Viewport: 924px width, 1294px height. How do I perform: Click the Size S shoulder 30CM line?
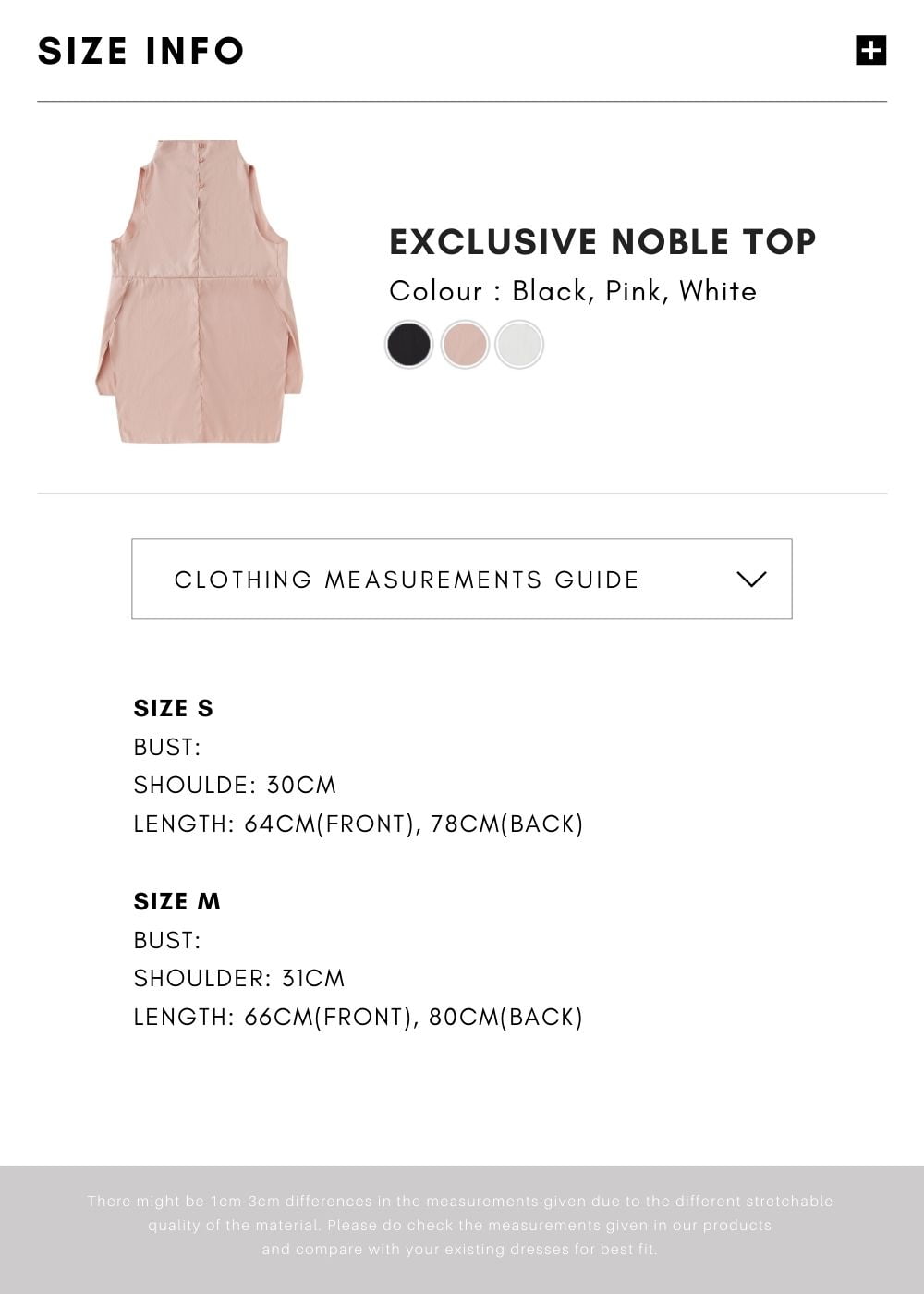tap(235, 785)
